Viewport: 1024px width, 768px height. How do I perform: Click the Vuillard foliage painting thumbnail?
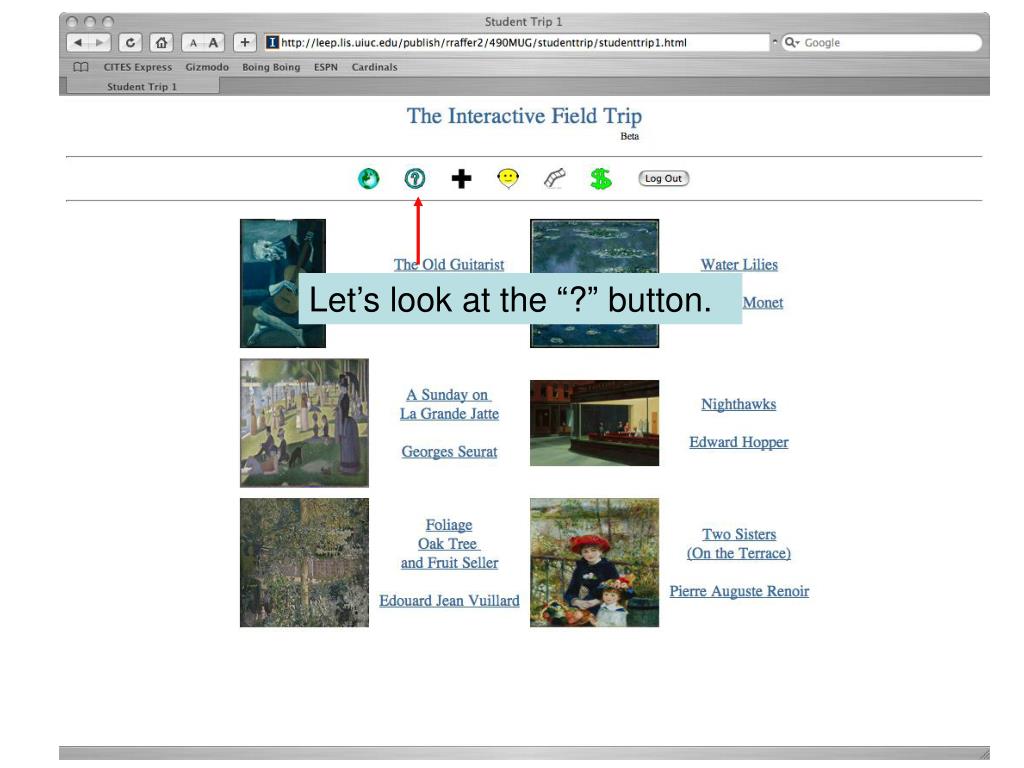tap(304, 563)
